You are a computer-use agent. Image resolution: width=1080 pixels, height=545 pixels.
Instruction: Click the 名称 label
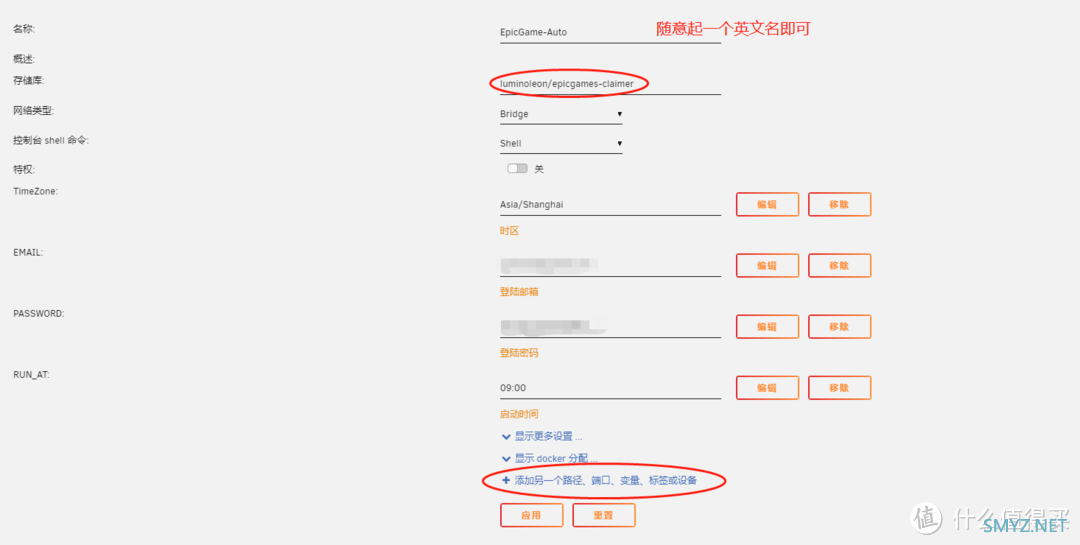point(24,30)
